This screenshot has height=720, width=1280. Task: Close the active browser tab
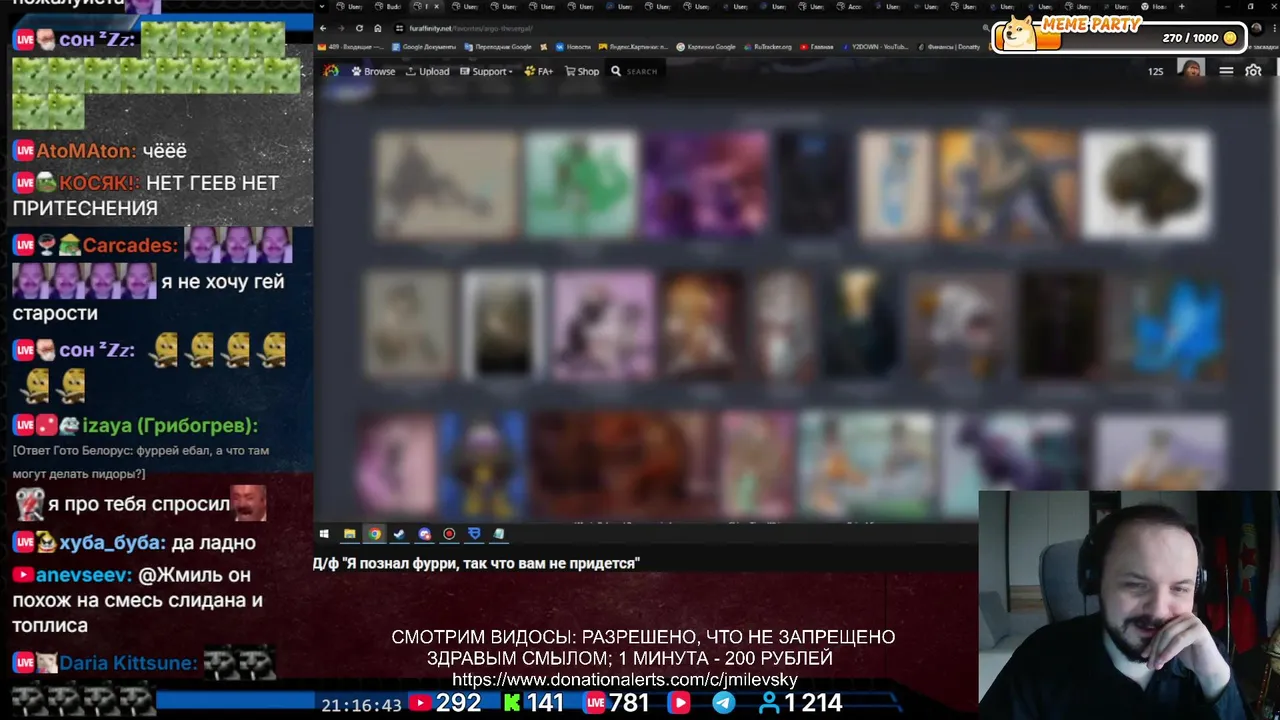pos(436,6)
